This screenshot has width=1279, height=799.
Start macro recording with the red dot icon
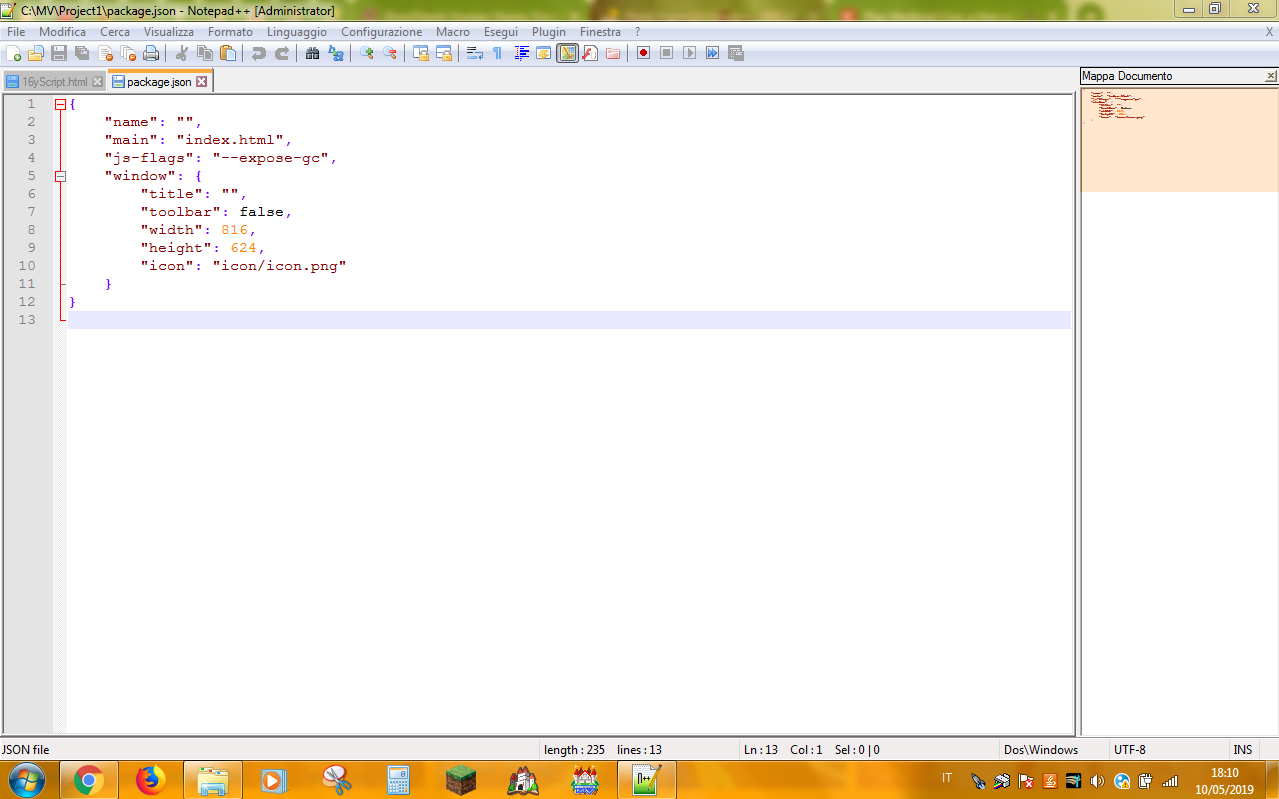[644, 53]
